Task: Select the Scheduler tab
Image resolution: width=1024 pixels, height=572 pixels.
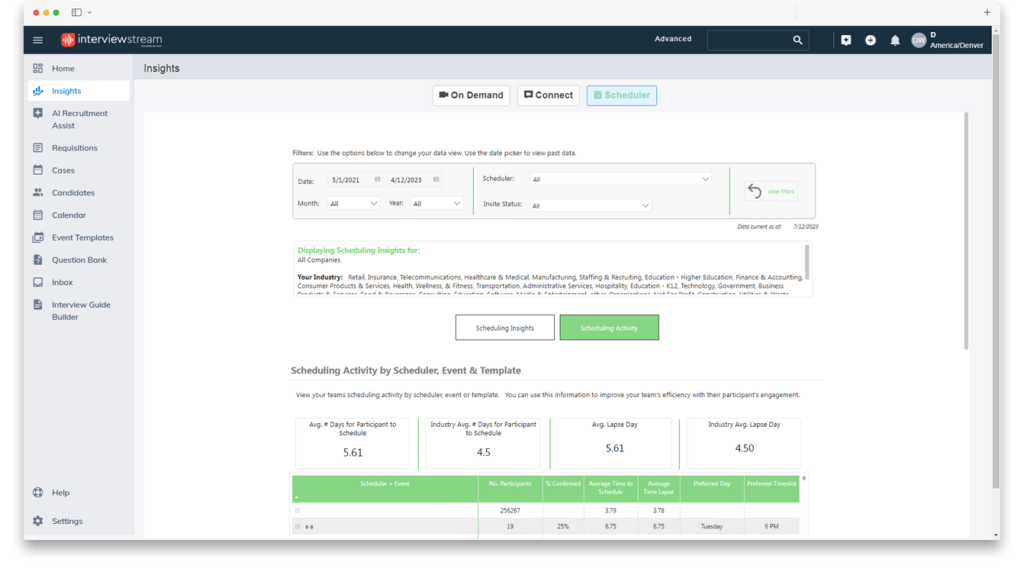Action: tap(622, 95)
